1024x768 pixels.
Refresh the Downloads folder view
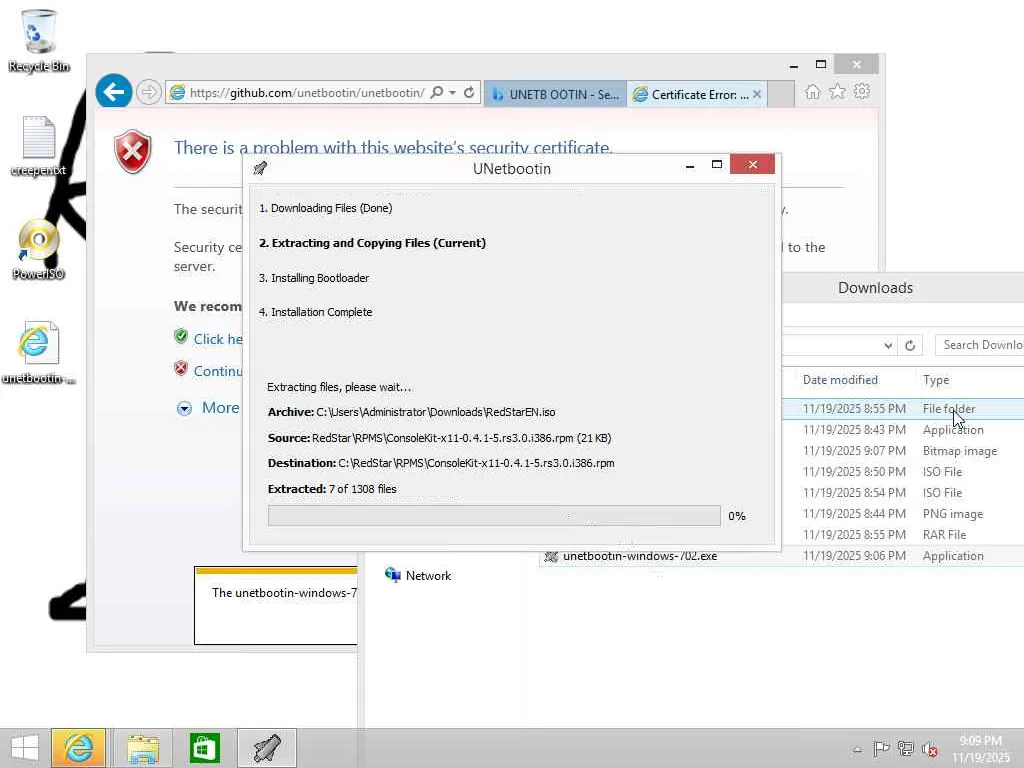910,345
